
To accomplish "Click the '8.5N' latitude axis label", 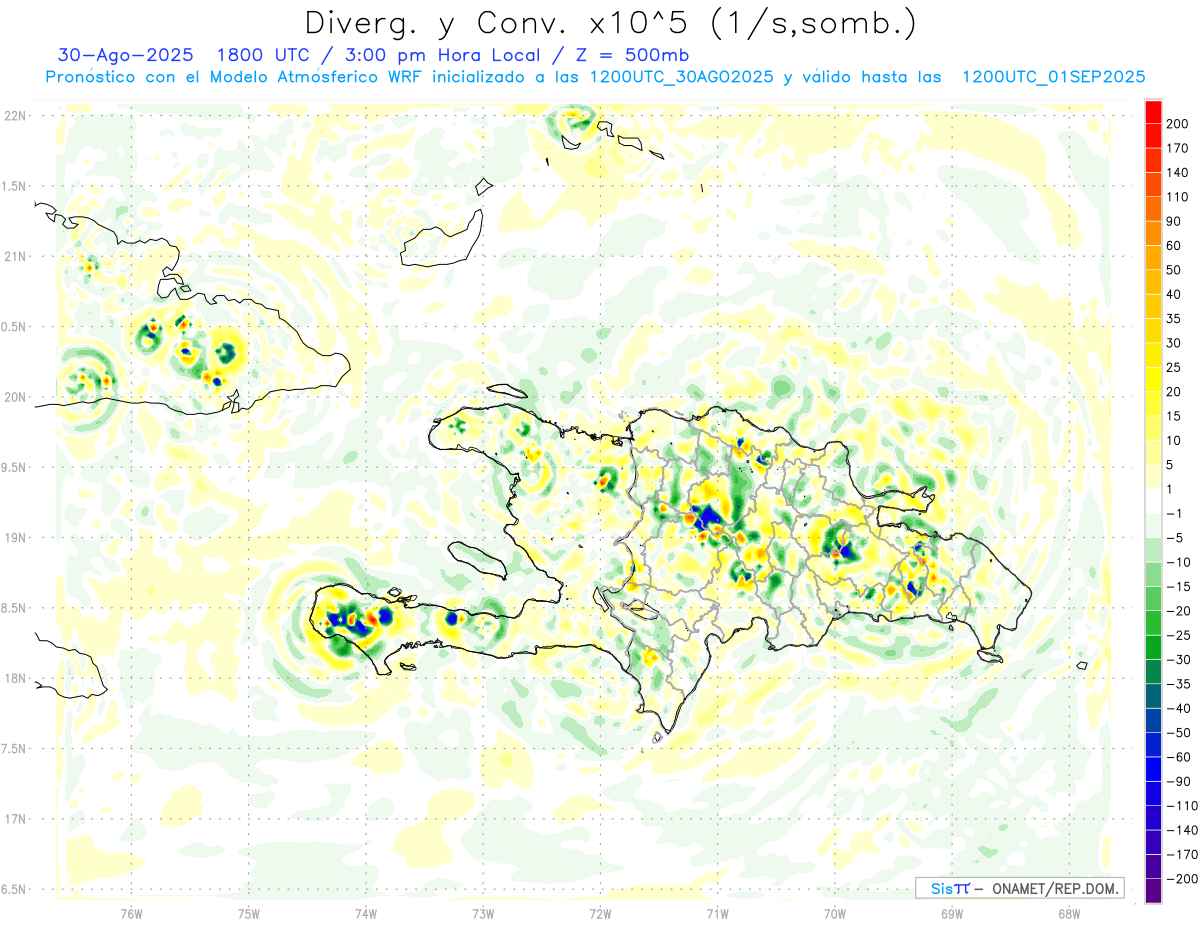I will [x=15, y=608].
